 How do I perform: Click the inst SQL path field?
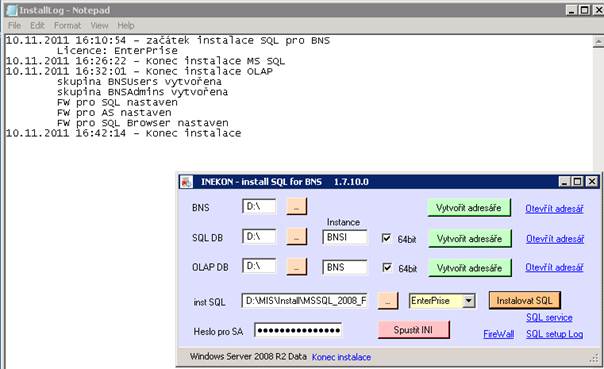click(x=304, y=300)
